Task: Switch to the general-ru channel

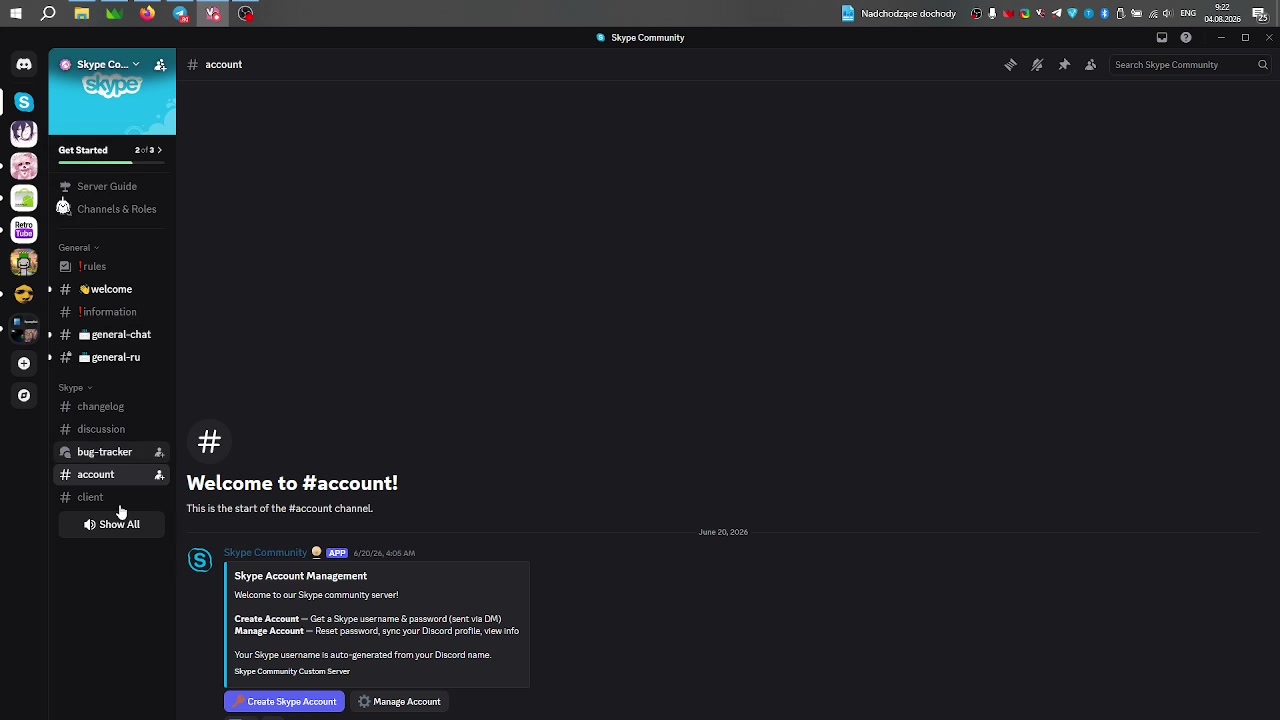Action: (111, 357)
